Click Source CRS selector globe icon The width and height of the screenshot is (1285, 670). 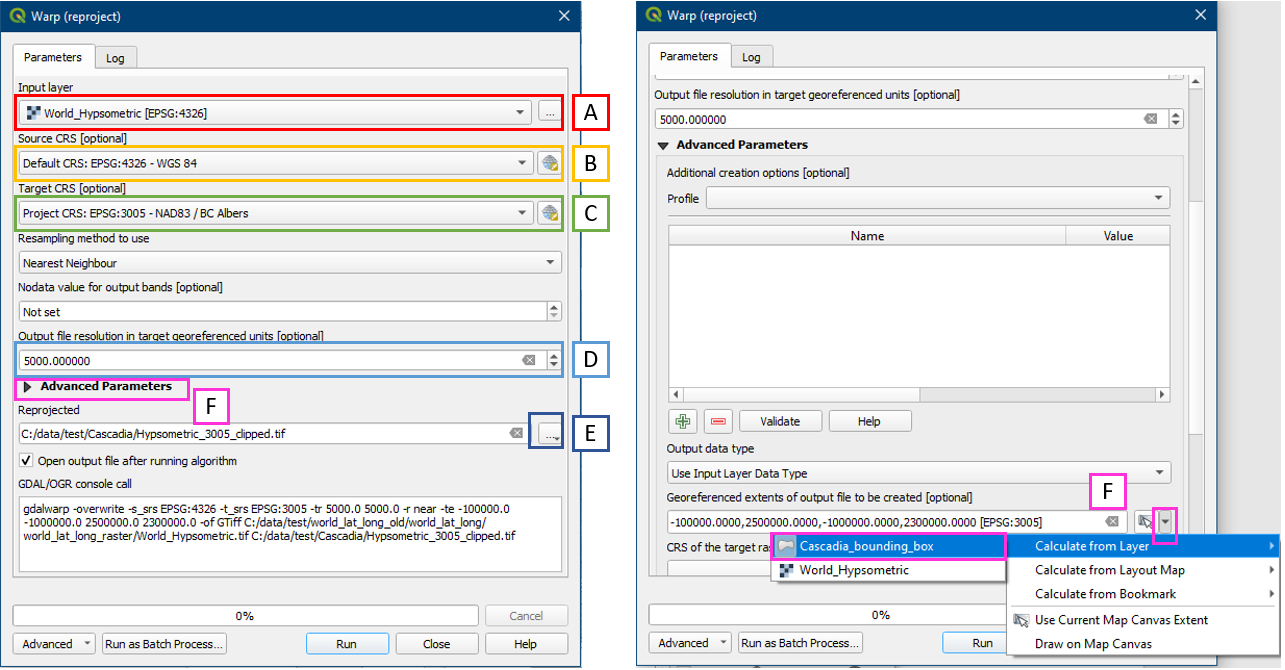(x=548, y=163)
